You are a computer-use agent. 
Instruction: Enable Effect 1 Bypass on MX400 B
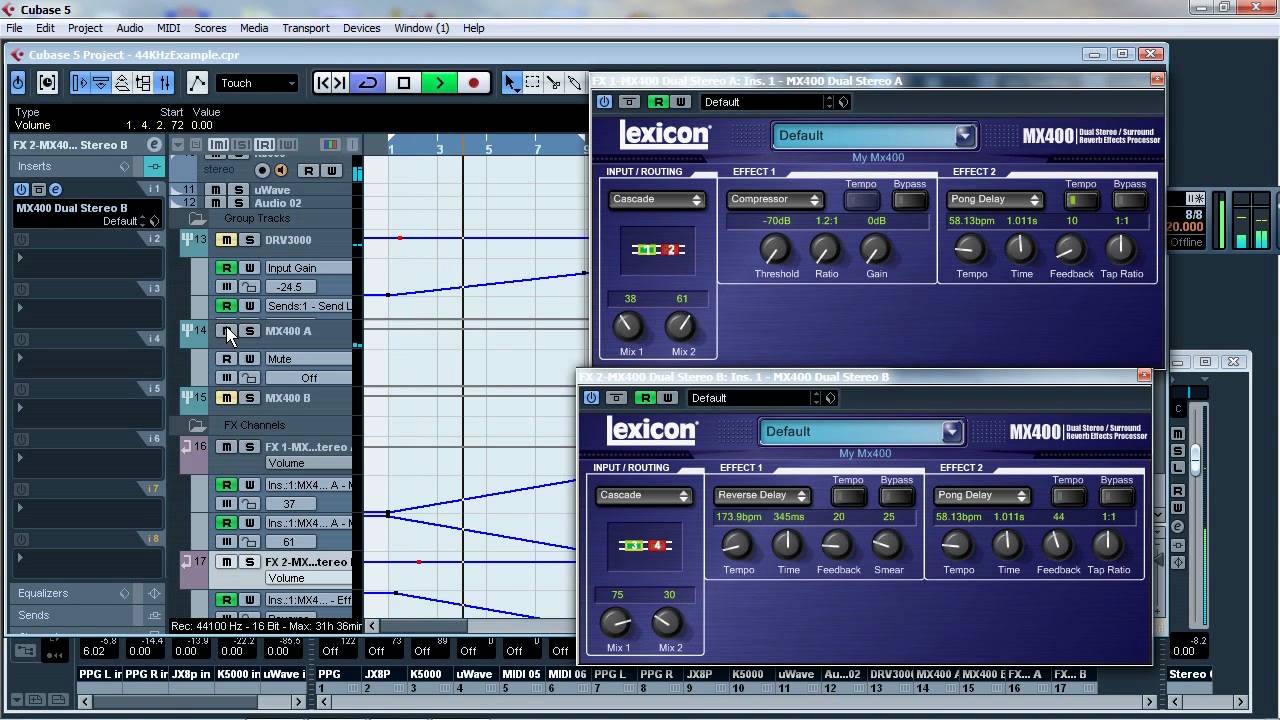pyautogui.click(x=897, y=496)
